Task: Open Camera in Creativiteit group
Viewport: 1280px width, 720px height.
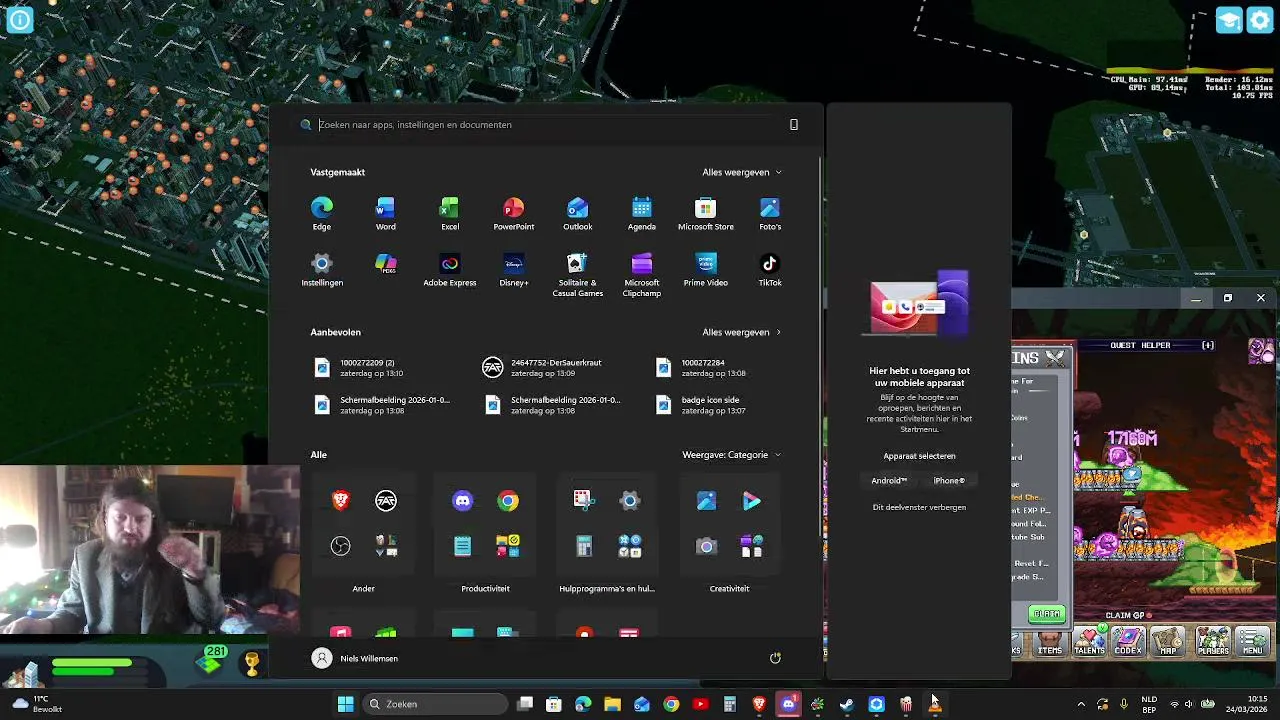Action: point(706,546)
